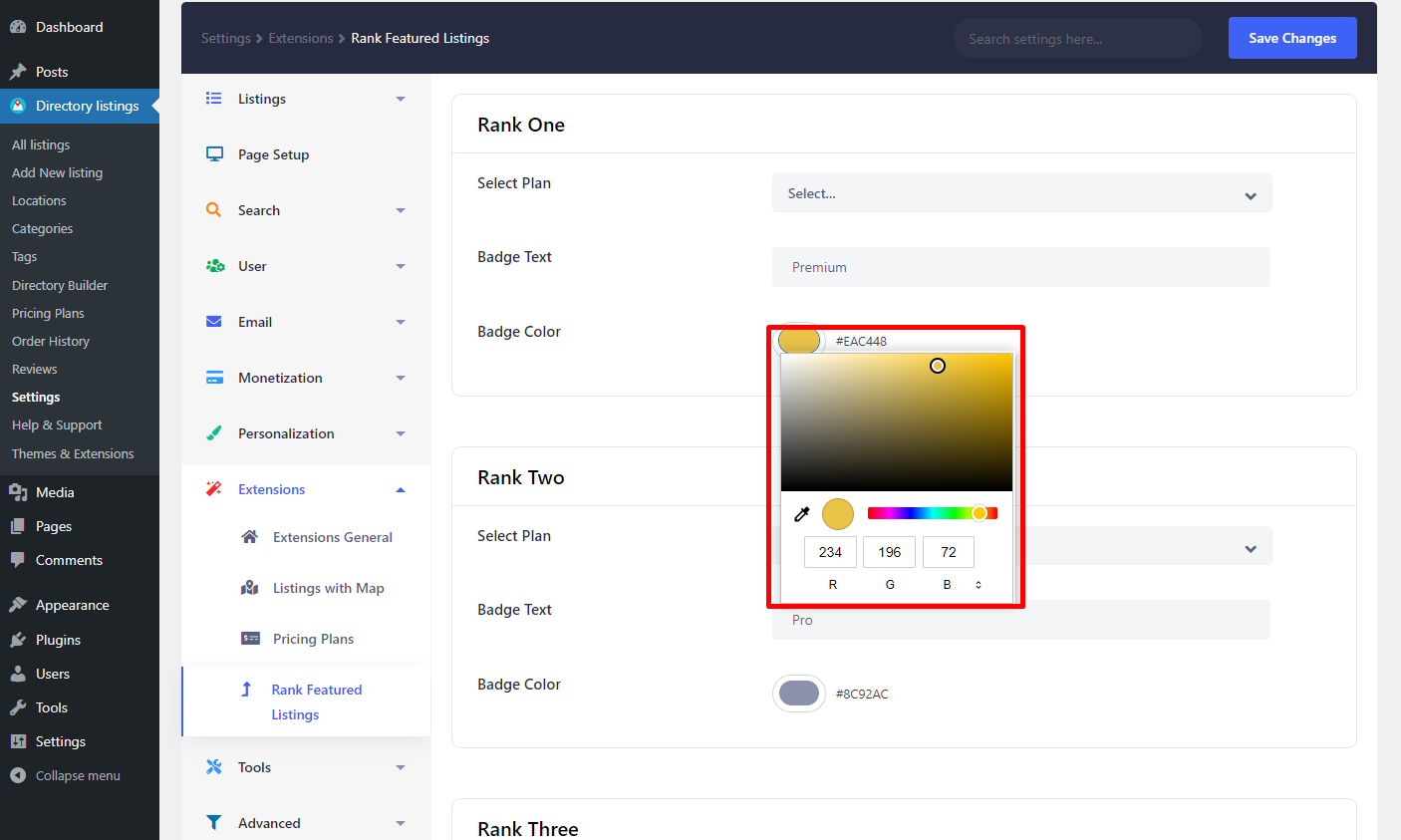The height and width of the screenshot is (840, 1401).
Task: Pick a color with the eyedropper tool
Action: [802, 514]
